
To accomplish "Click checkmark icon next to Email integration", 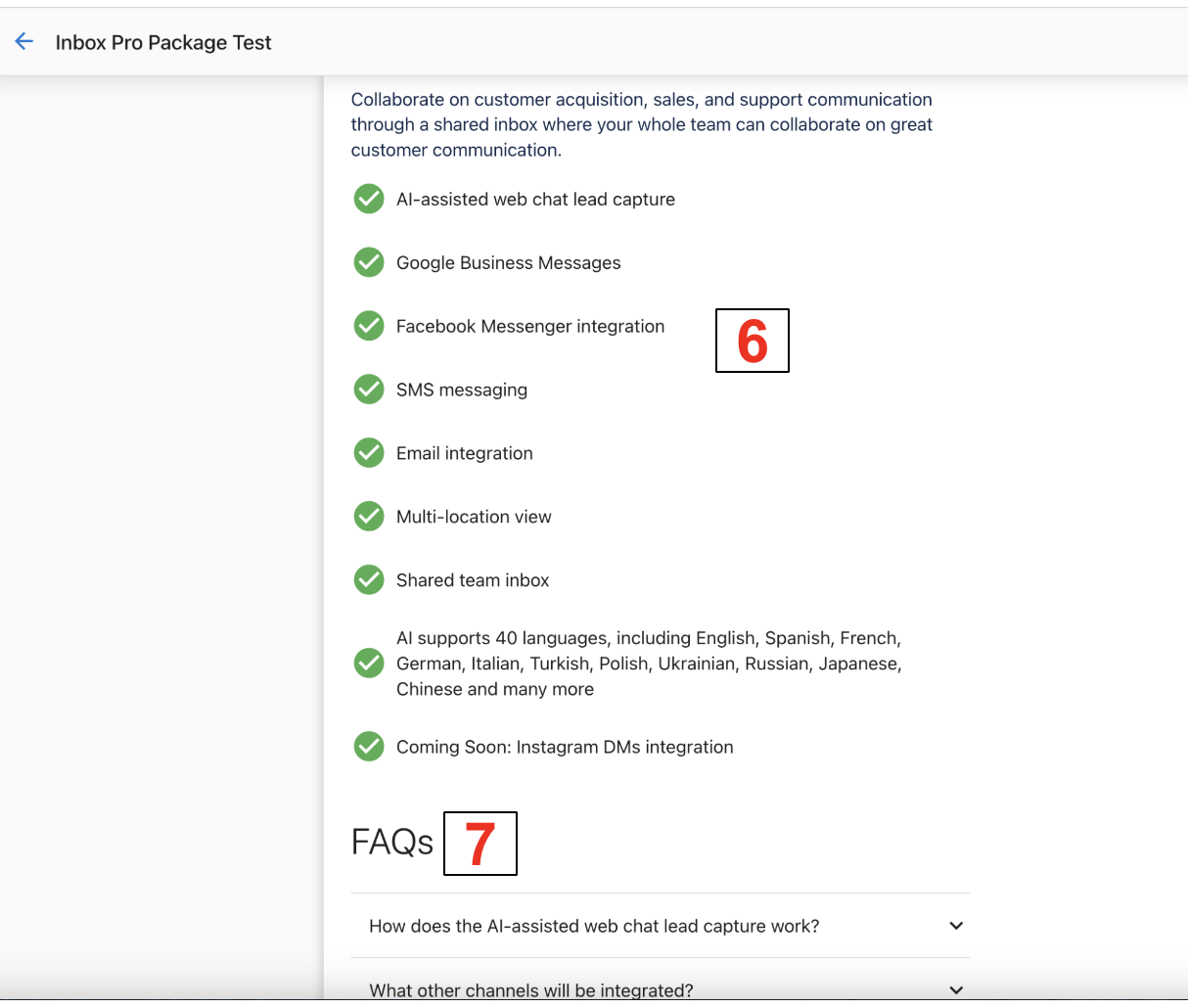I will point(369,453).
